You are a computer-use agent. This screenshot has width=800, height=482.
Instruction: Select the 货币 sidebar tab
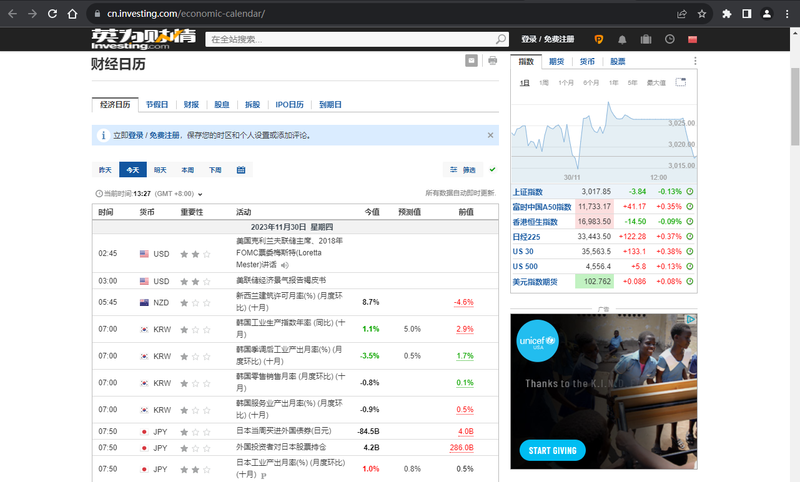587,61
